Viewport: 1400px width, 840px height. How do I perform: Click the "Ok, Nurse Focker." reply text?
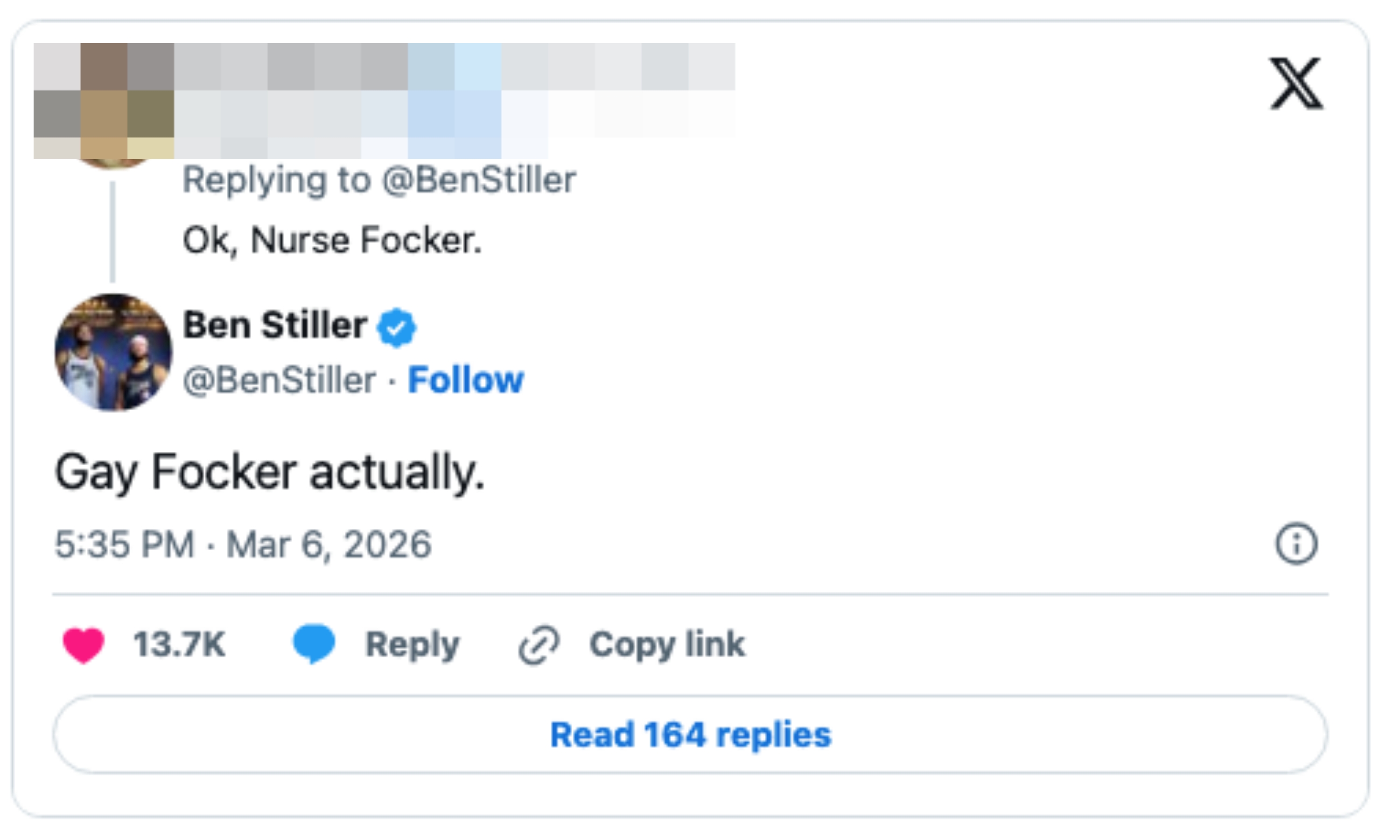pos(332,240)
